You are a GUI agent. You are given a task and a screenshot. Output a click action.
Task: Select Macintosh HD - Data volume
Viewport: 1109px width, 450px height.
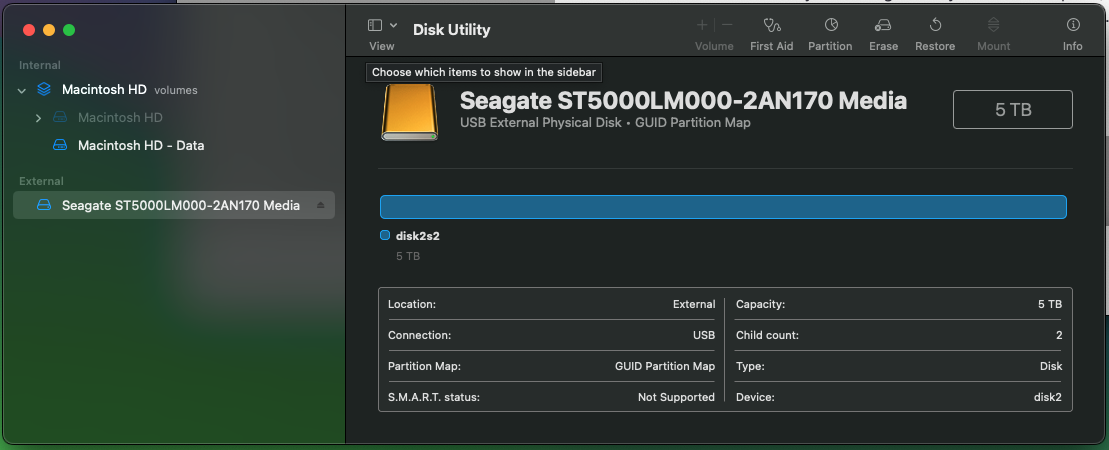tap(140, 145)
